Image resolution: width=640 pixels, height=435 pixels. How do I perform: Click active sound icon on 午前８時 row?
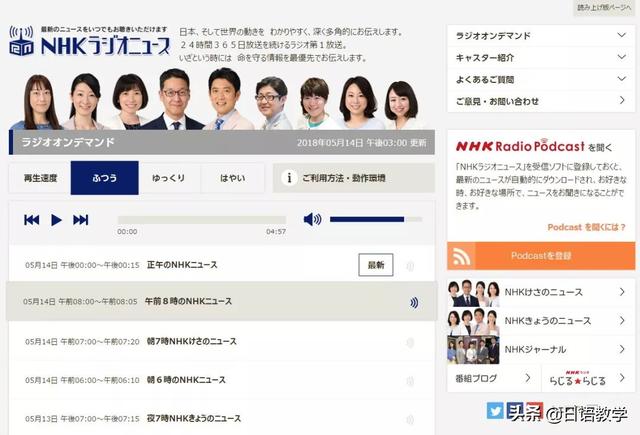(x=414, y=302)
